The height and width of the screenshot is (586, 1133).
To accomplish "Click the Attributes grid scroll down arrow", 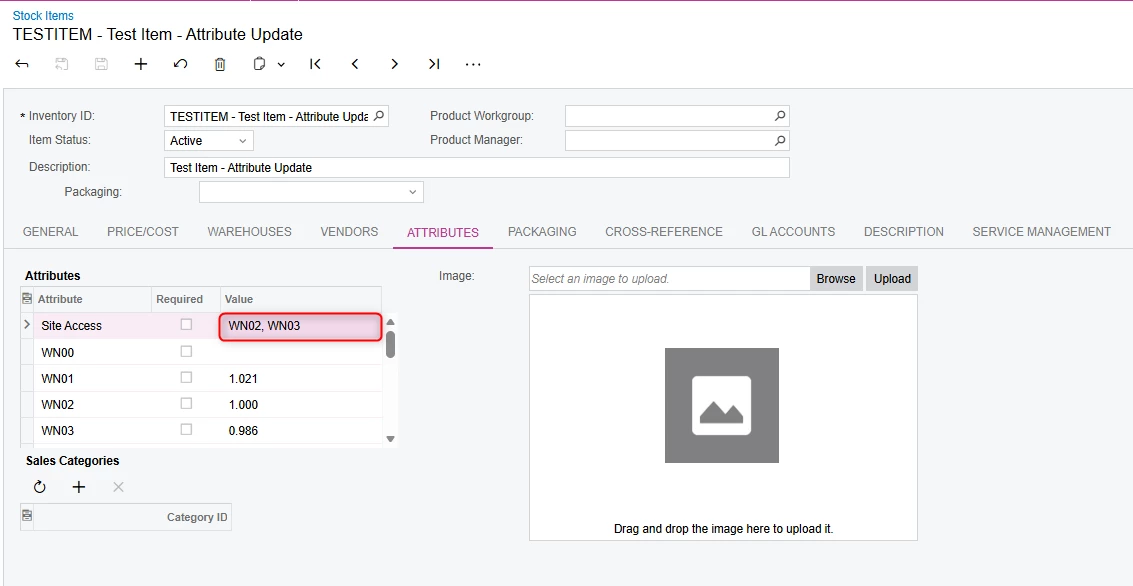I will 390,439.
